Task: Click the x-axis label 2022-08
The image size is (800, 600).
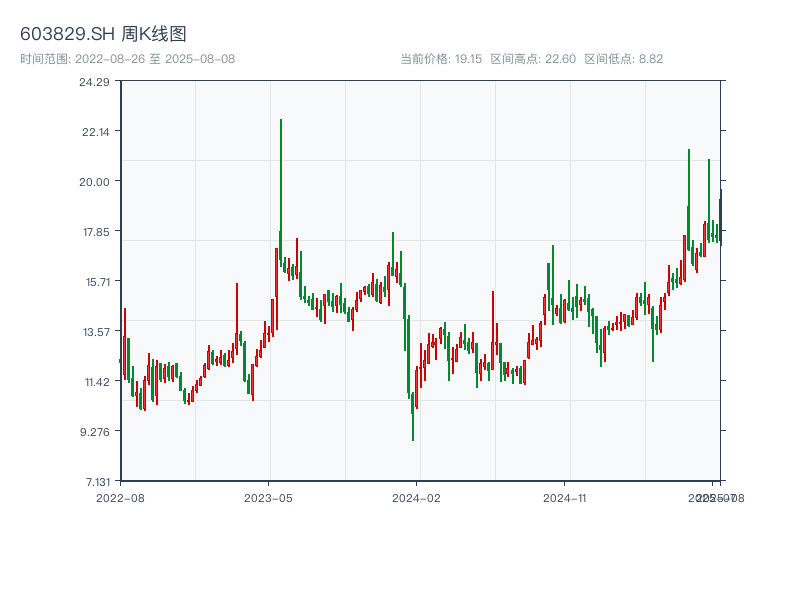Action: coord(120,498)
